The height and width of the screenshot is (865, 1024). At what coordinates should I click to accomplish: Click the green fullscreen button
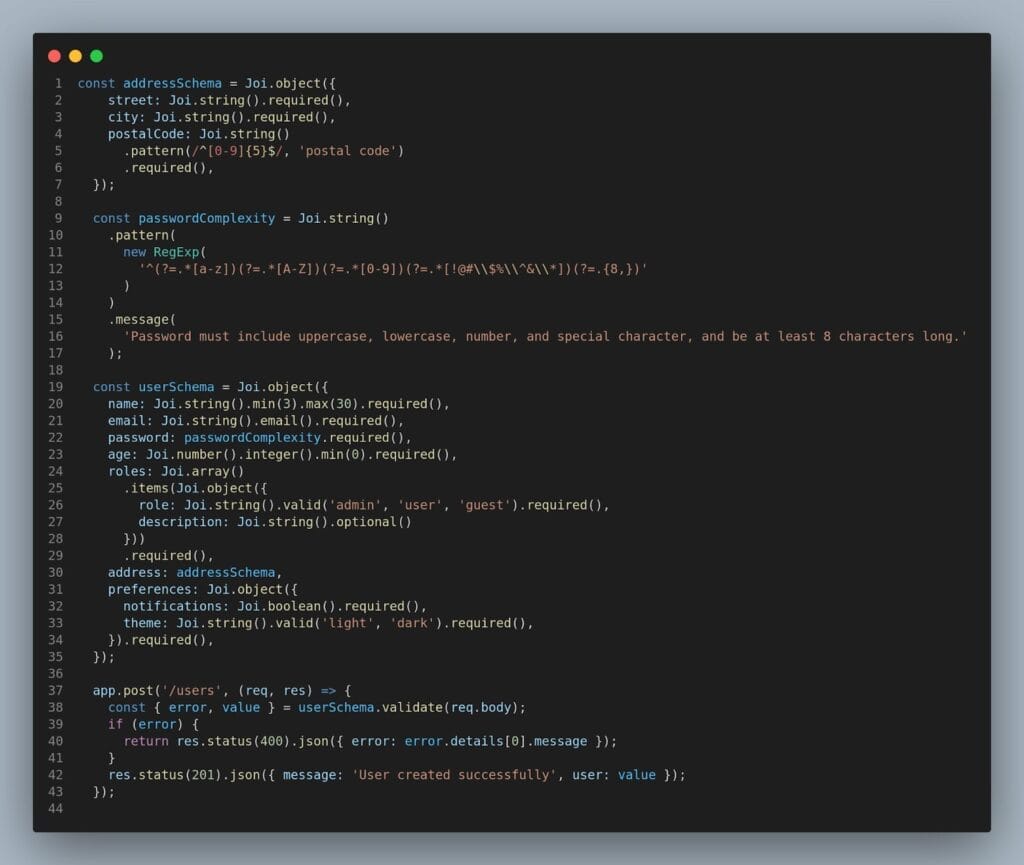coord(94,56)
